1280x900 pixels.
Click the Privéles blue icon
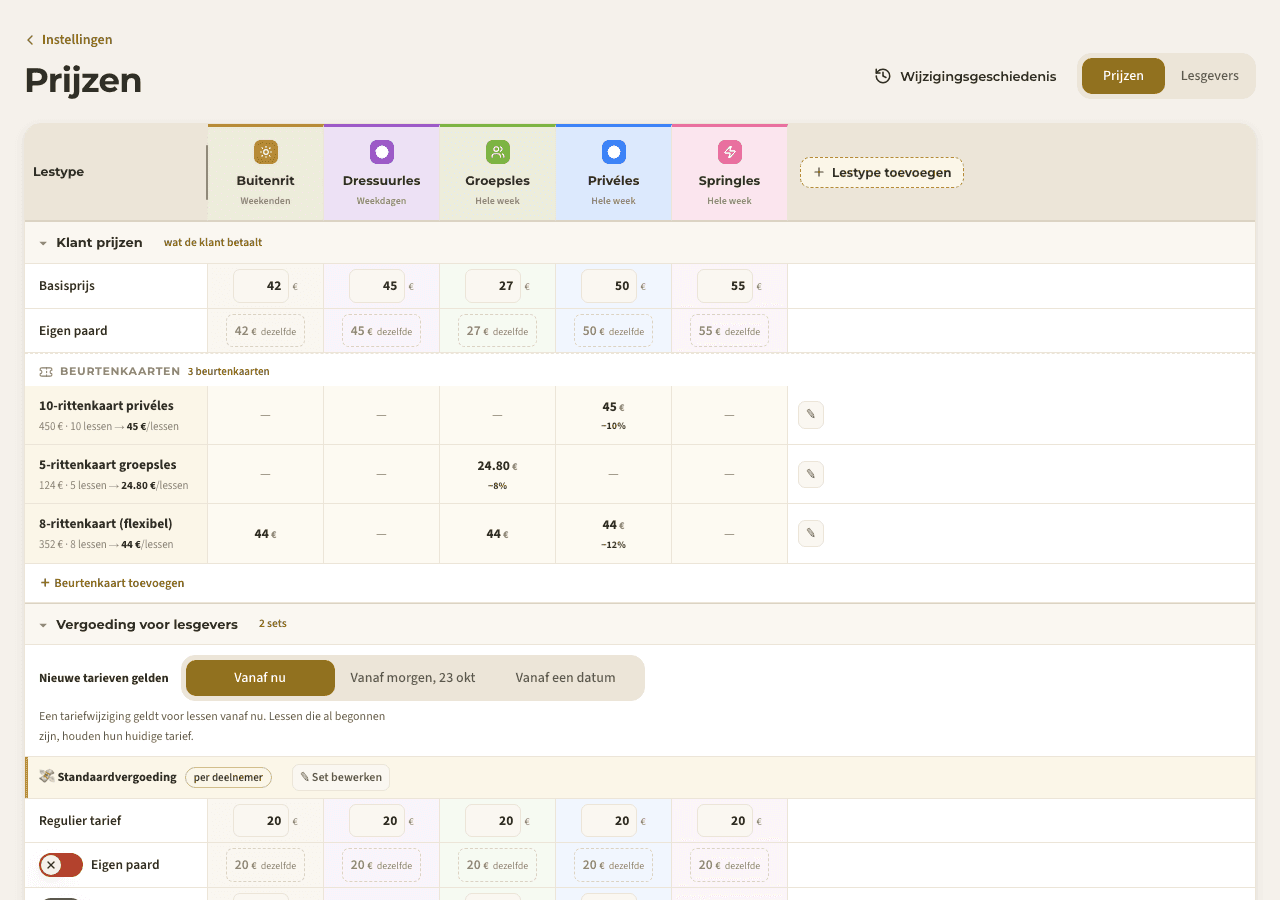click(x=613, y=152)
